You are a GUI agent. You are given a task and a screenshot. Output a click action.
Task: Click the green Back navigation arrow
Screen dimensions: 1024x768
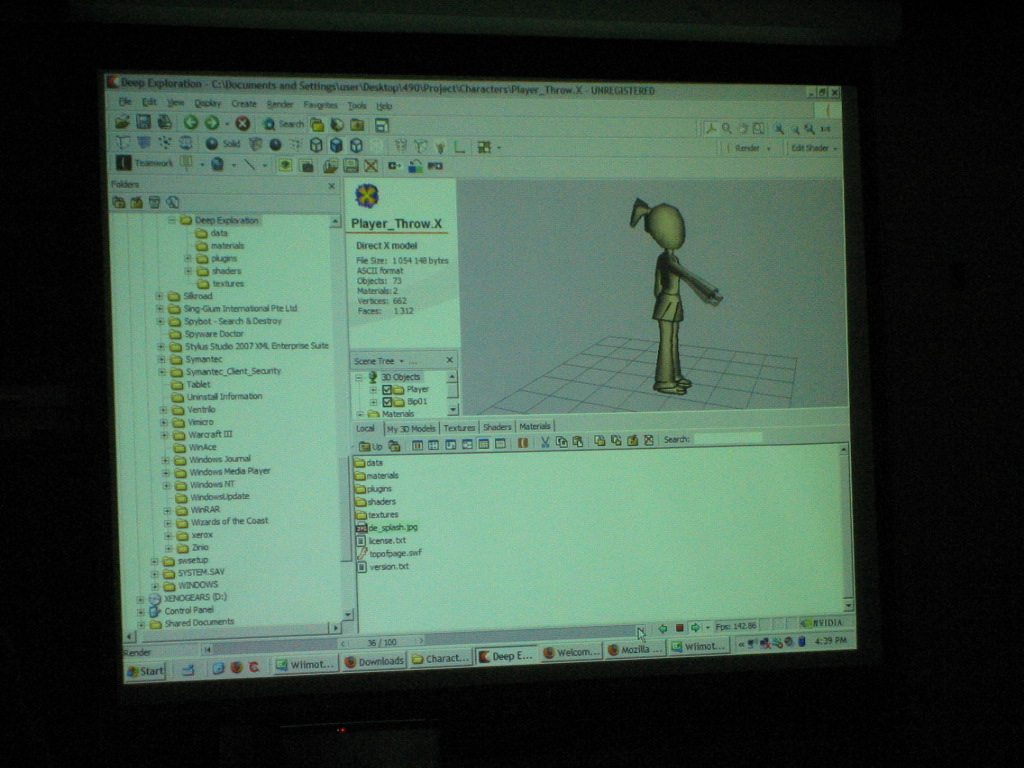[x=190, y=123]
